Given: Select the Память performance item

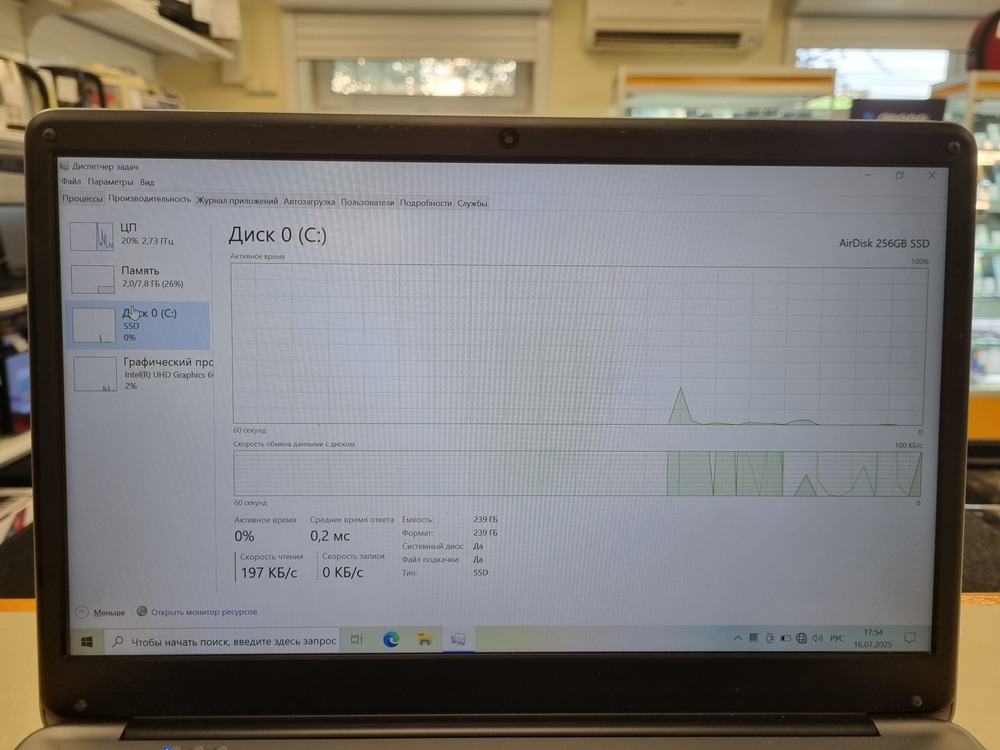Looking at the screenshot, I should point(139,278).
